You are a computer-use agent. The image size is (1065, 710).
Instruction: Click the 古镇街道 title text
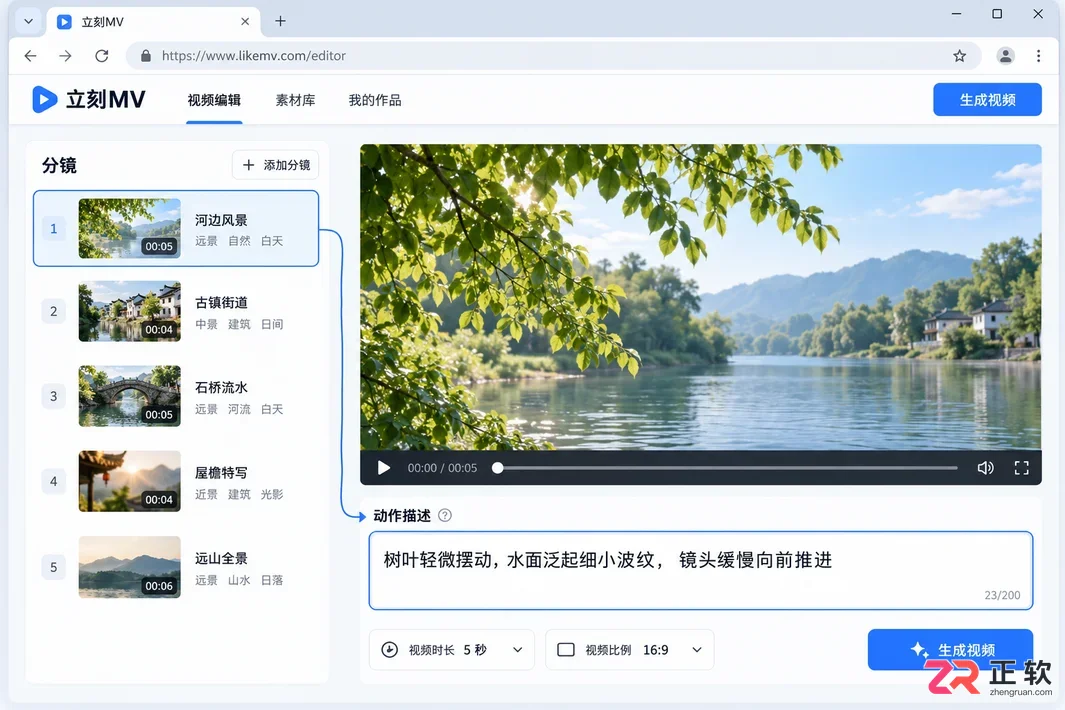pos(221,302)
